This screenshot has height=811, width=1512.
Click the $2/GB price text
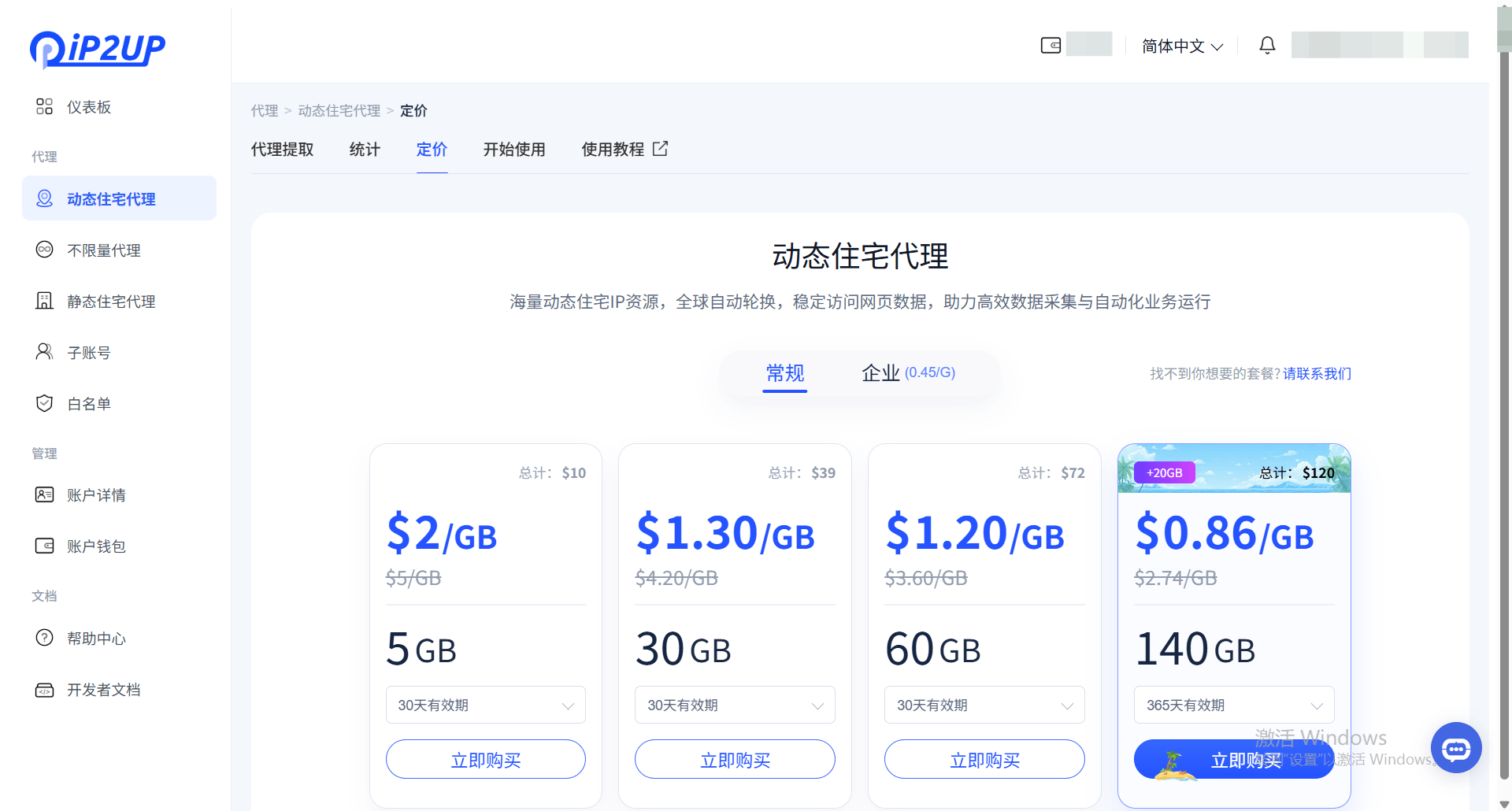[x=442, y=533]
